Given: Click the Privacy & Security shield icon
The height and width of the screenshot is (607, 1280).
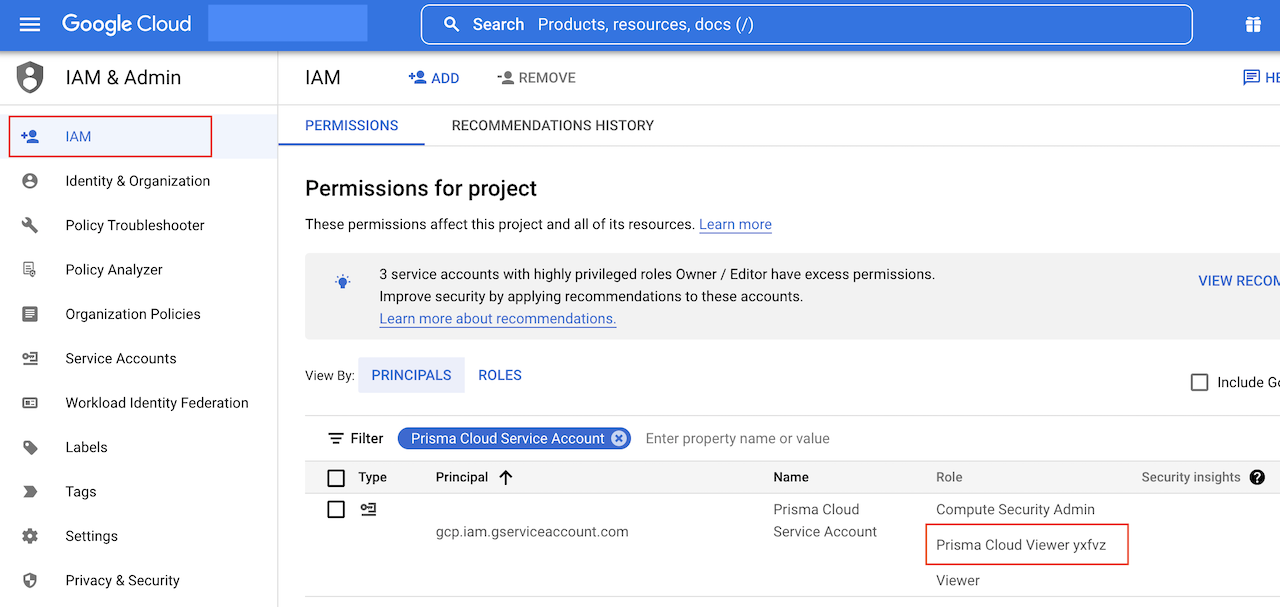Looking at the screenshot, I should [x=30, y=580].
